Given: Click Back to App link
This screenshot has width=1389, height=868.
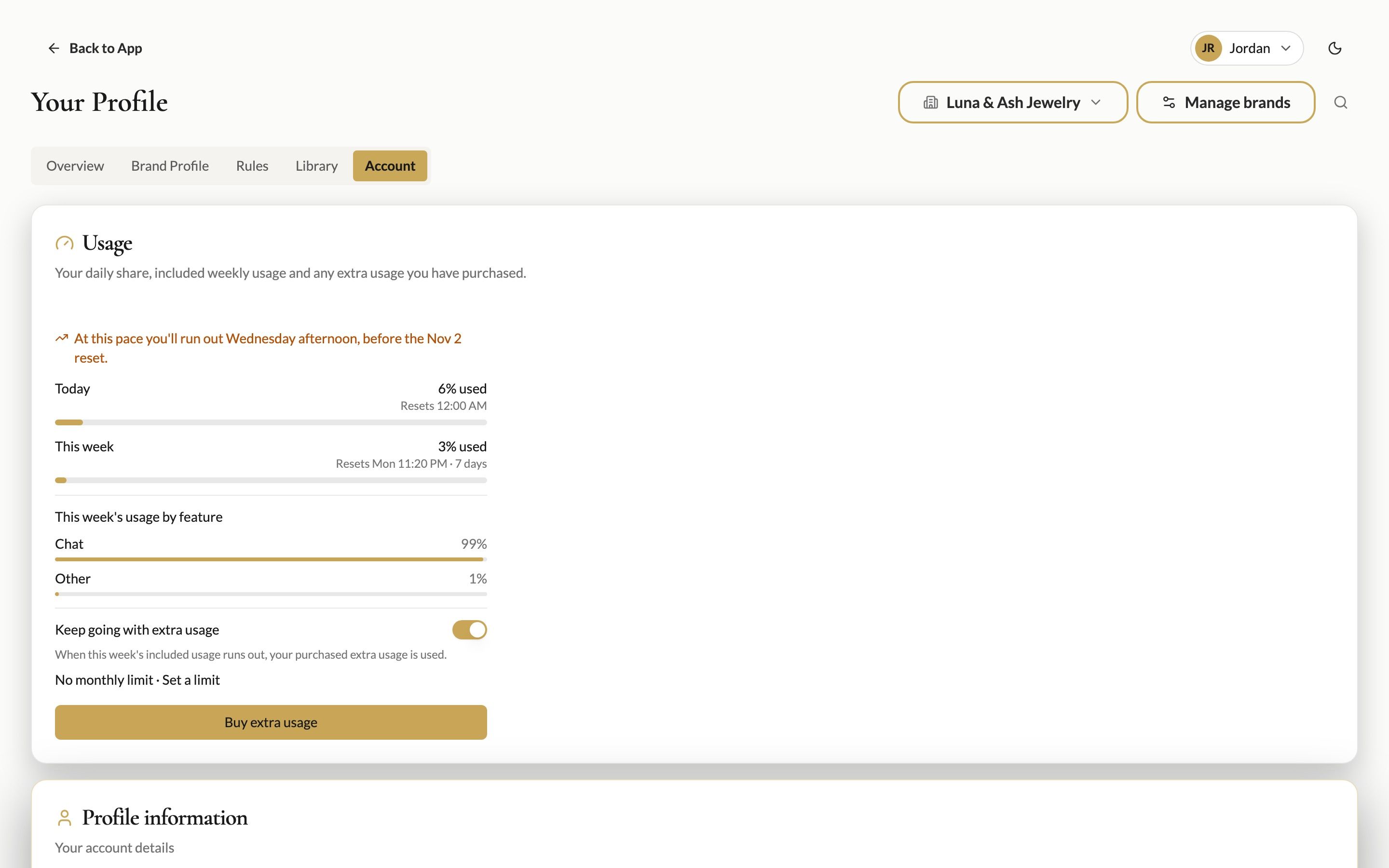Looking at the screenshot, I should (x=95, y=48).
